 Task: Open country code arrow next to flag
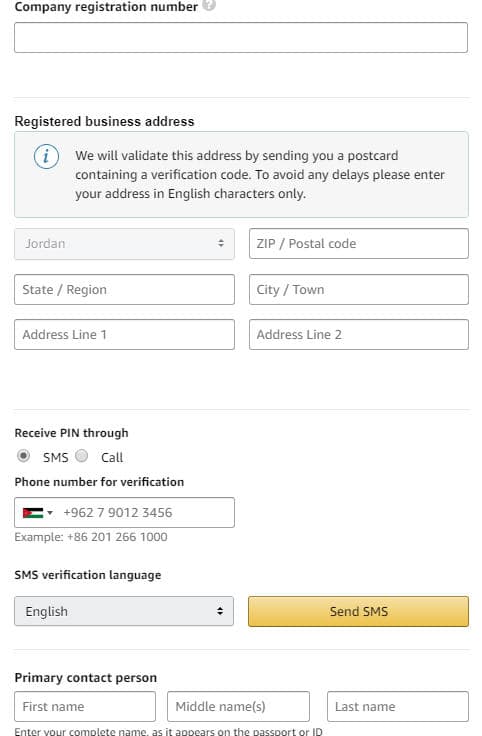(x=50, y=513)
